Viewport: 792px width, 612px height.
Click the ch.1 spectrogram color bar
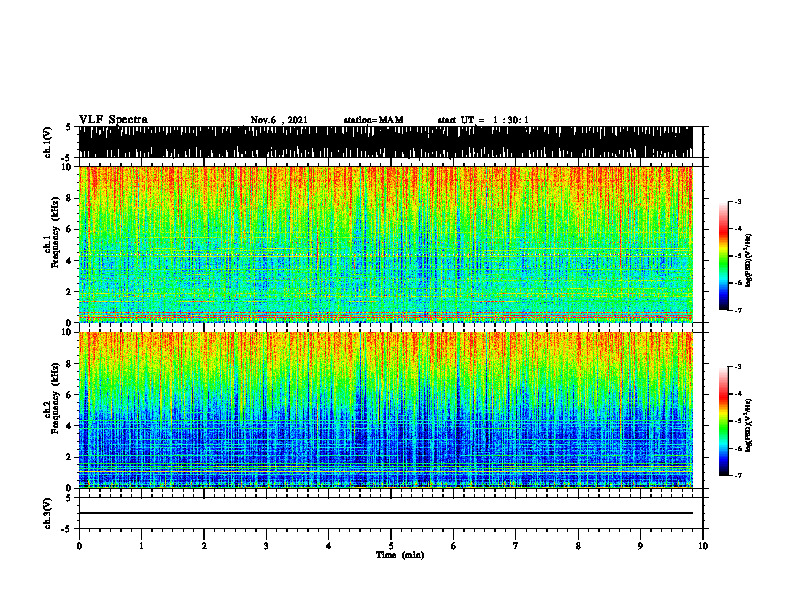coord(724,256)
